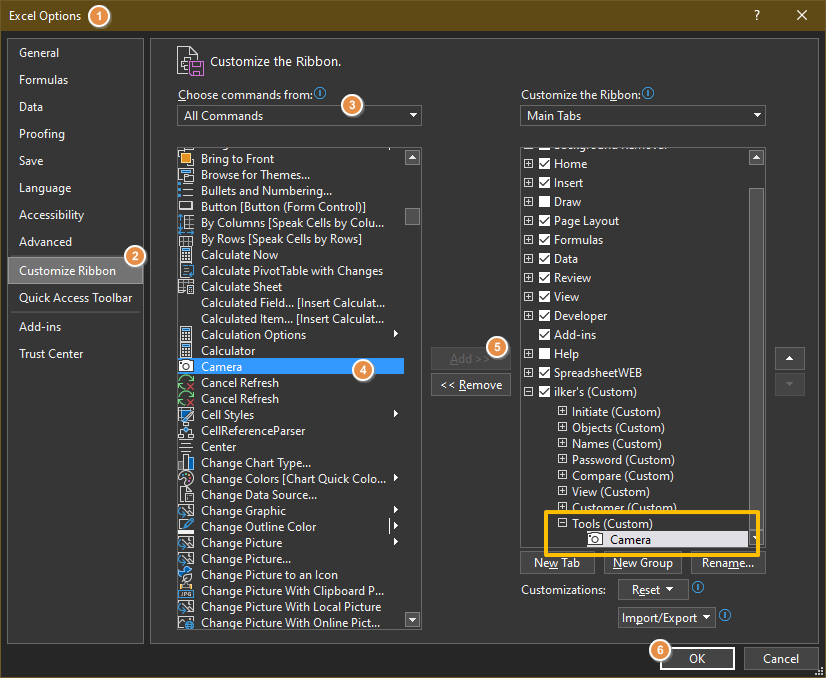Enable the Help tab checkbox
The image size is (826, 678).
coord(545,353)
